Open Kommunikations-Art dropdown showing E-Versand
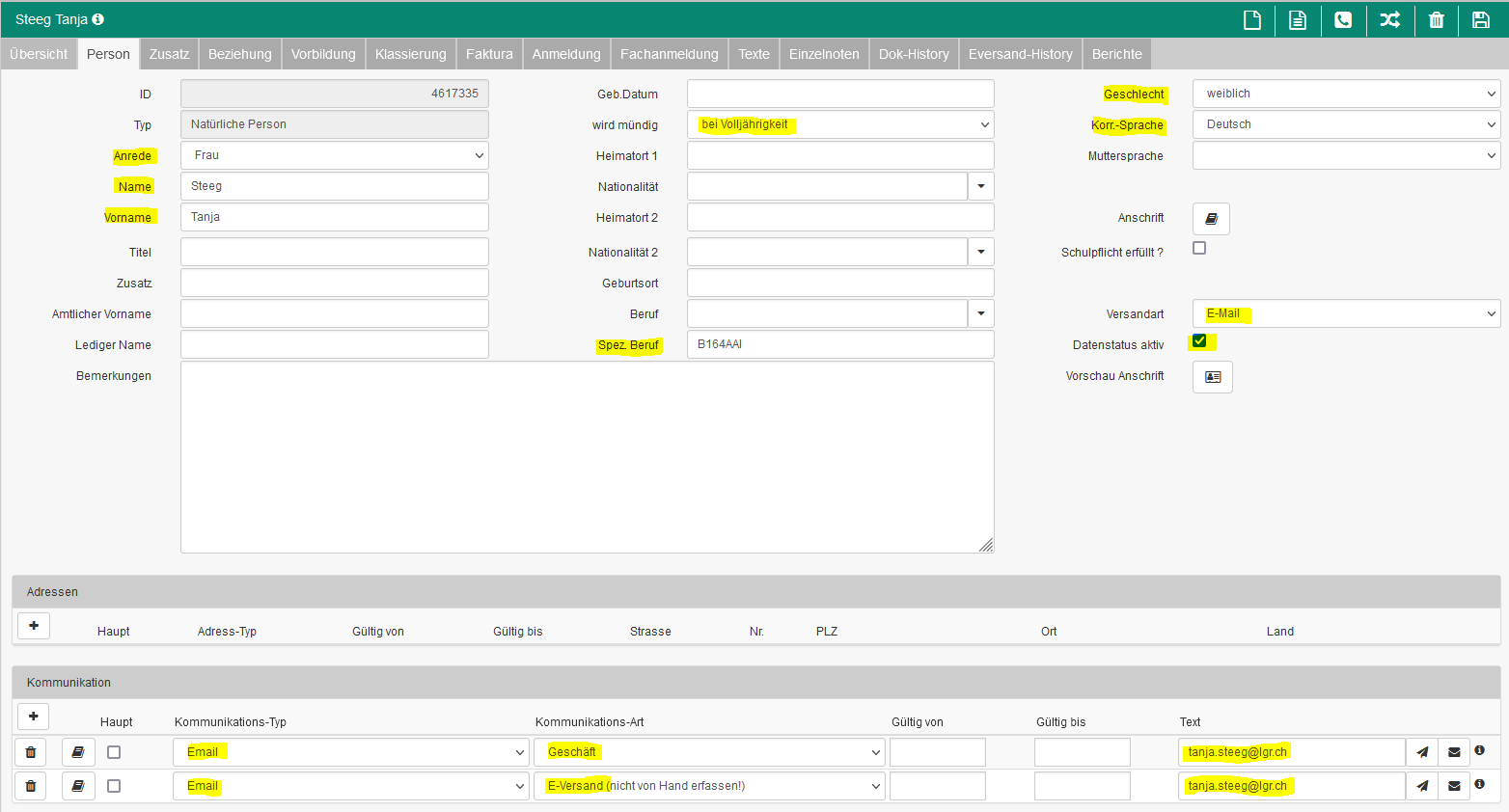This screenshot has height=812, width=1509. click(709, 786)
